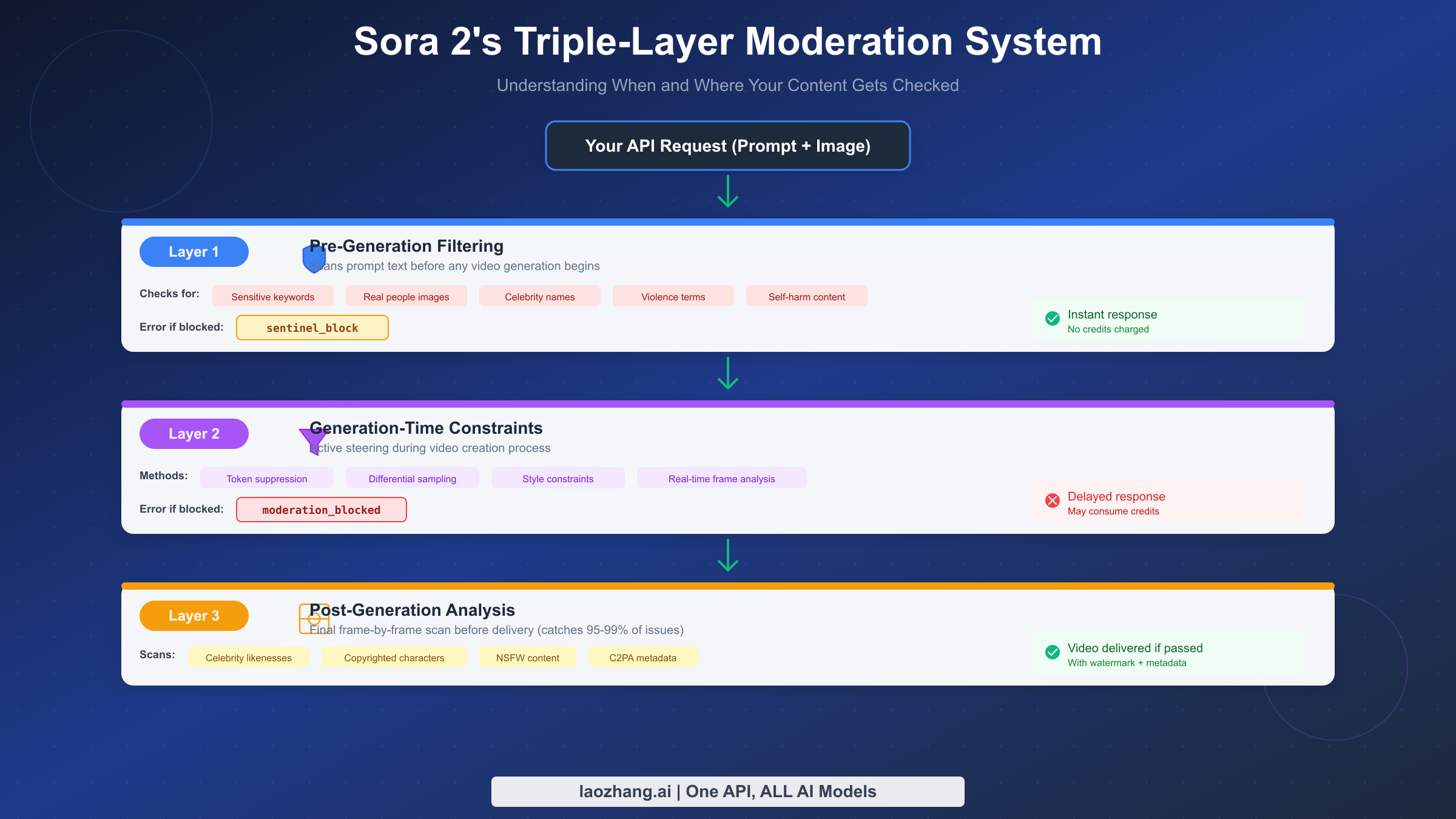Select the Layer 1 badge
Image resolution: width=1456 pixels, height=819 pixels.
point(194,251)
